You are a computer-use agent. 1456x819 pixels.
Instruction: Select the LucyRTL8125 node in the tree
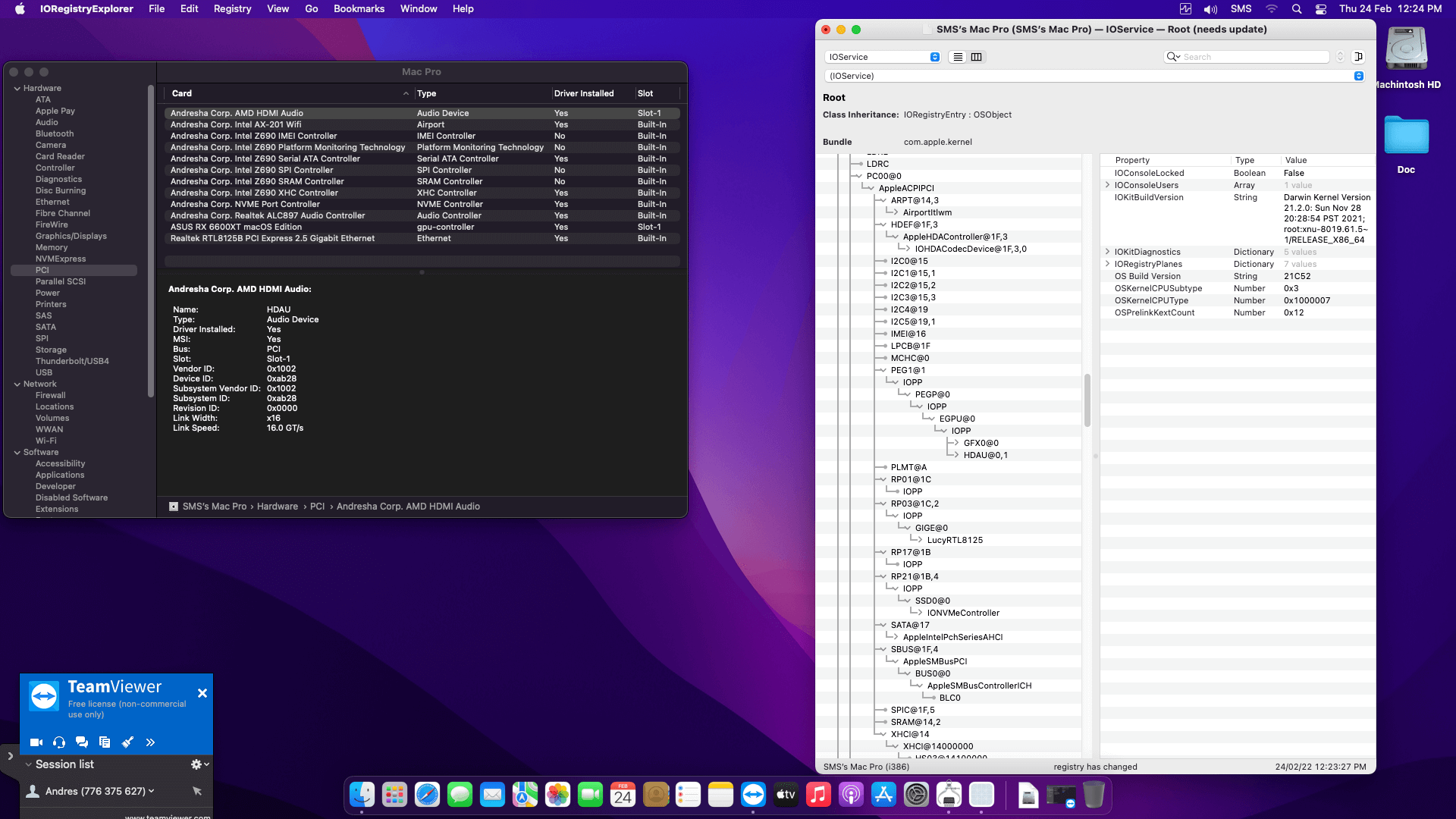click(x=955, y=541)
